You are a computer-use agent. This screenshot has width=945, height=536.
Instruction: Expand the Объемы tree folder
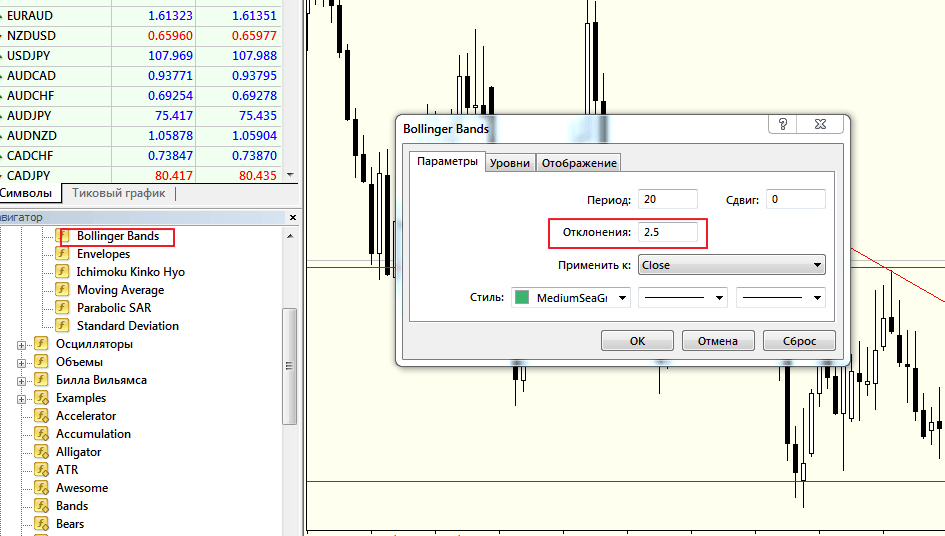tap(21, 362)
